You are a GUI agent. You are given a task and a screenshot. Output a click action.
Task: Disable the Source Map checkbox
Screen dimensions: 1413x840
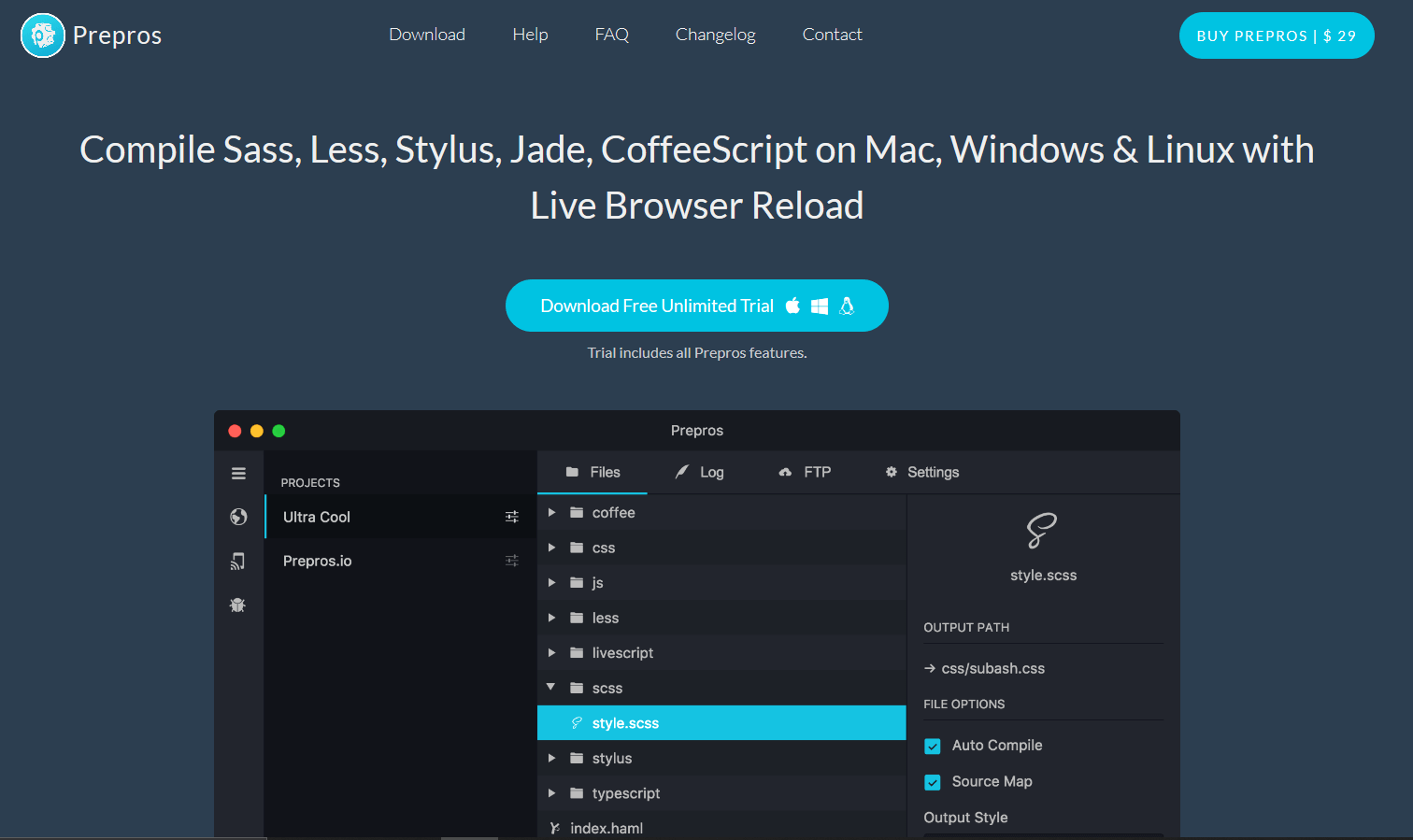[x=933, y=782]
